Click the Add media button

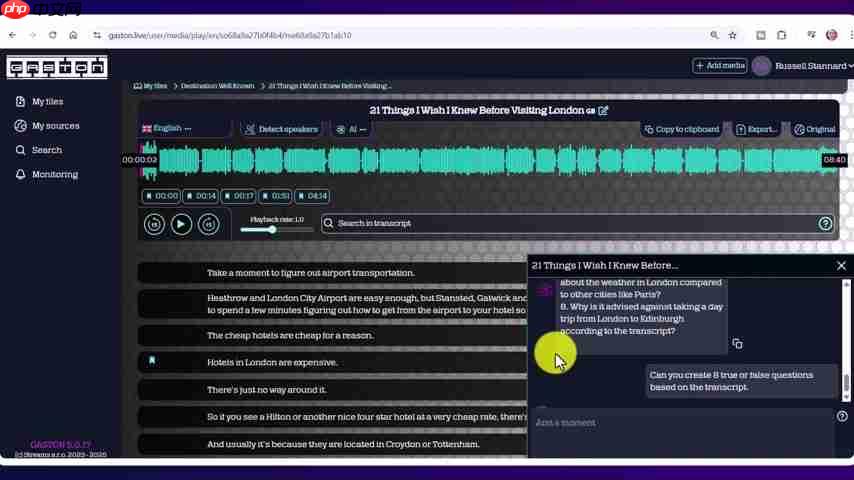[719, 66]
